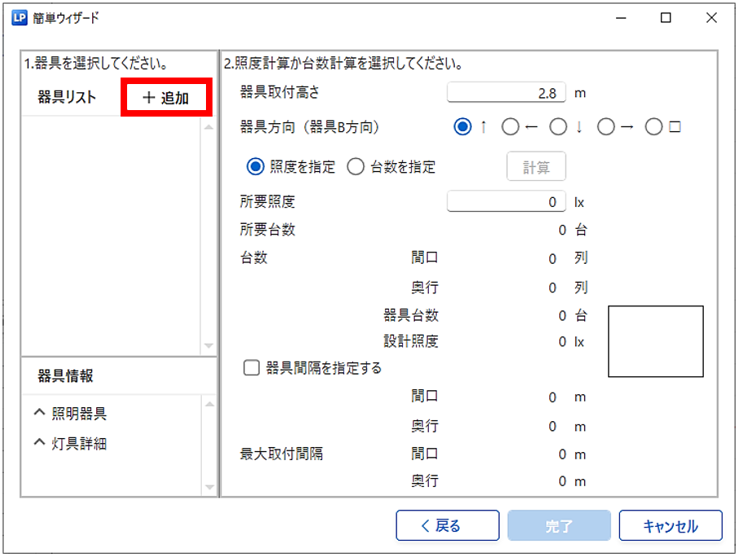Click the 器具取付高さ input field
The image size is (741, 559).
506,93
